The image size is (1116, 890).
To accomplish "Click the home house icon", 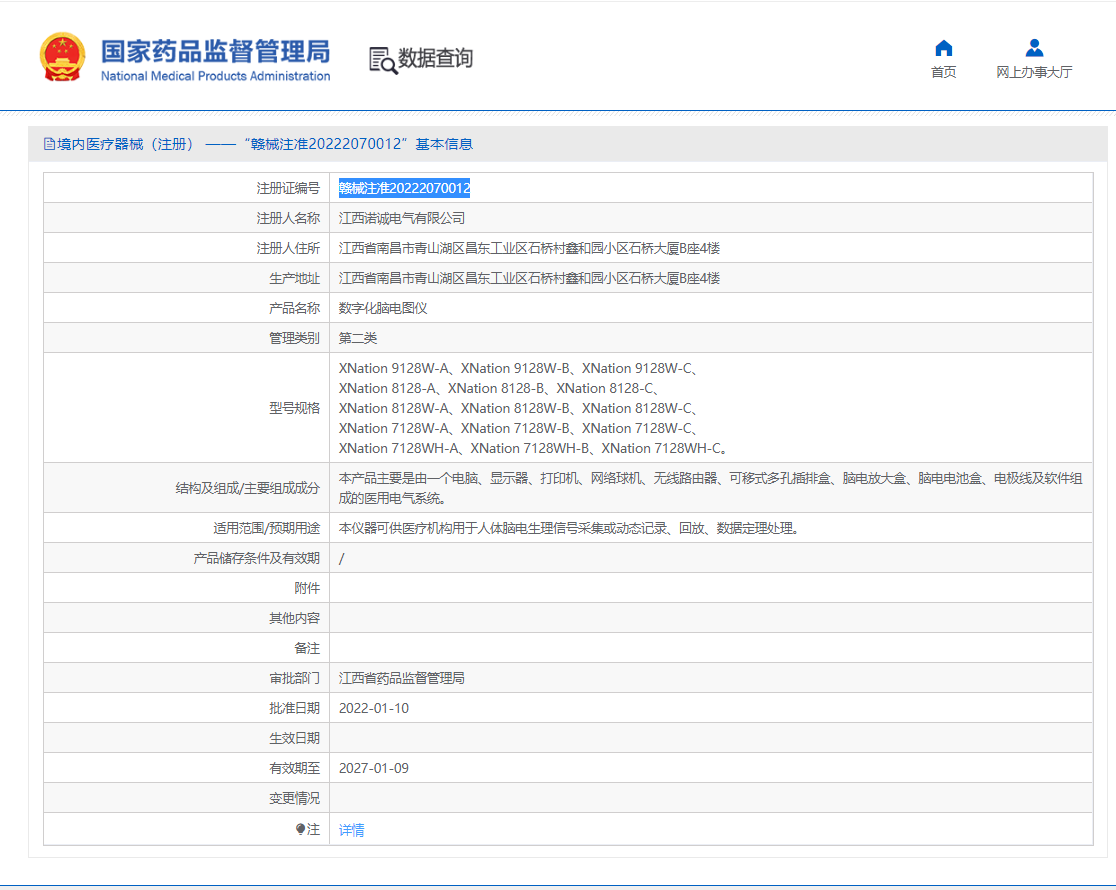I will point(943,48).
